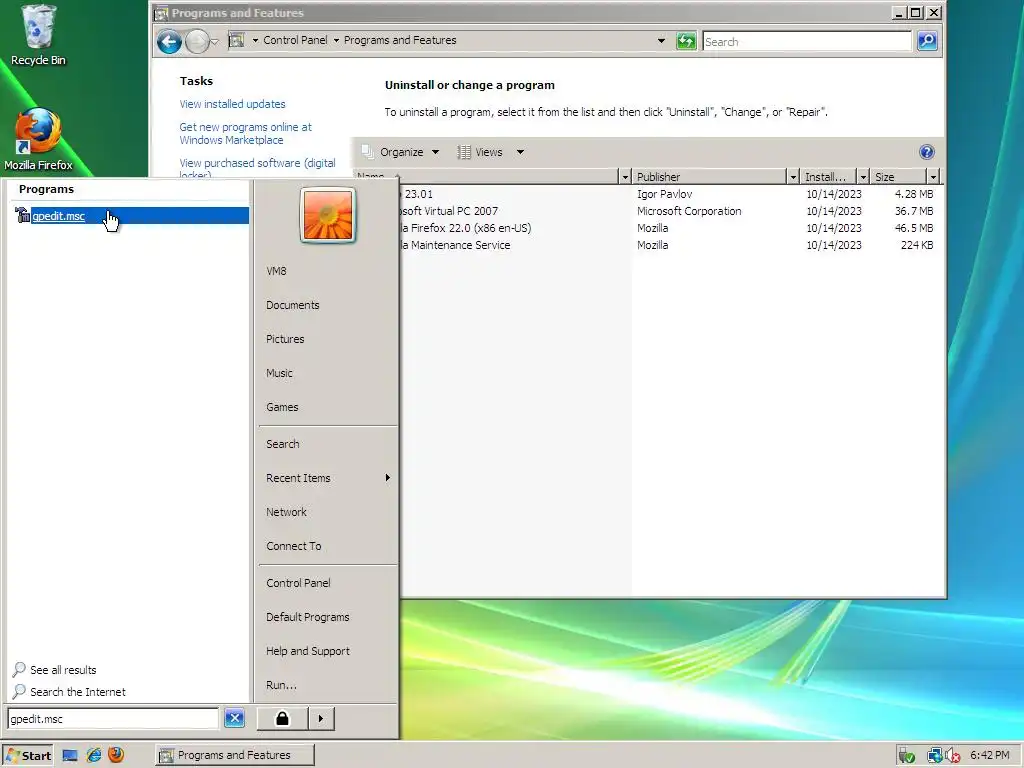
Task: Go back in Programs and Features window
Action: click(x=169, y=42)
